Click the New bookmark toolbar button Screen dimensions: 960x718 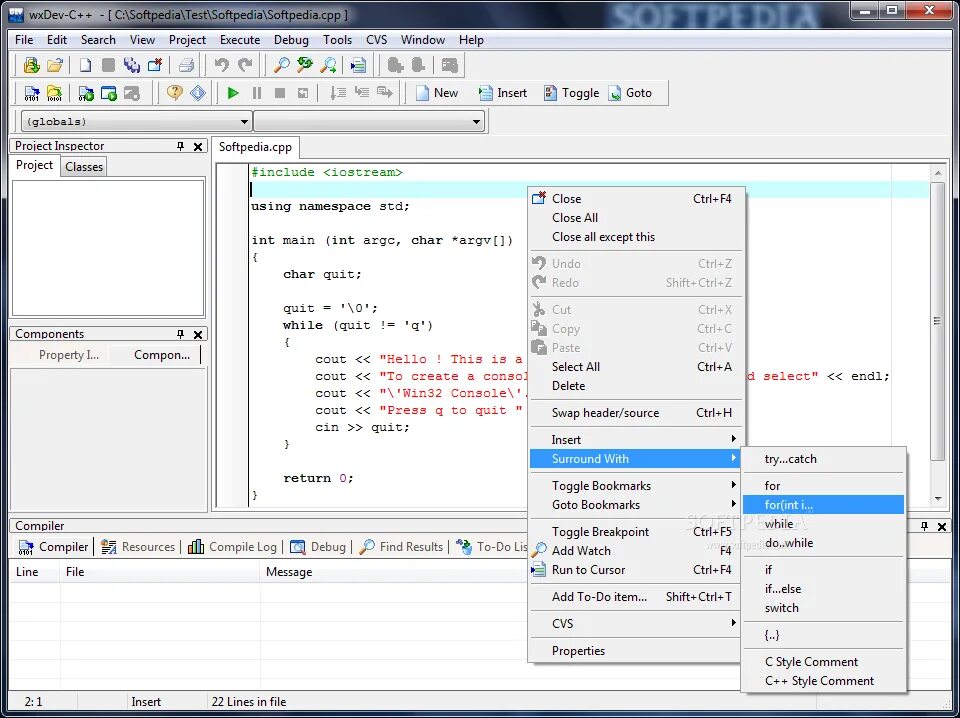click(437, 93)
